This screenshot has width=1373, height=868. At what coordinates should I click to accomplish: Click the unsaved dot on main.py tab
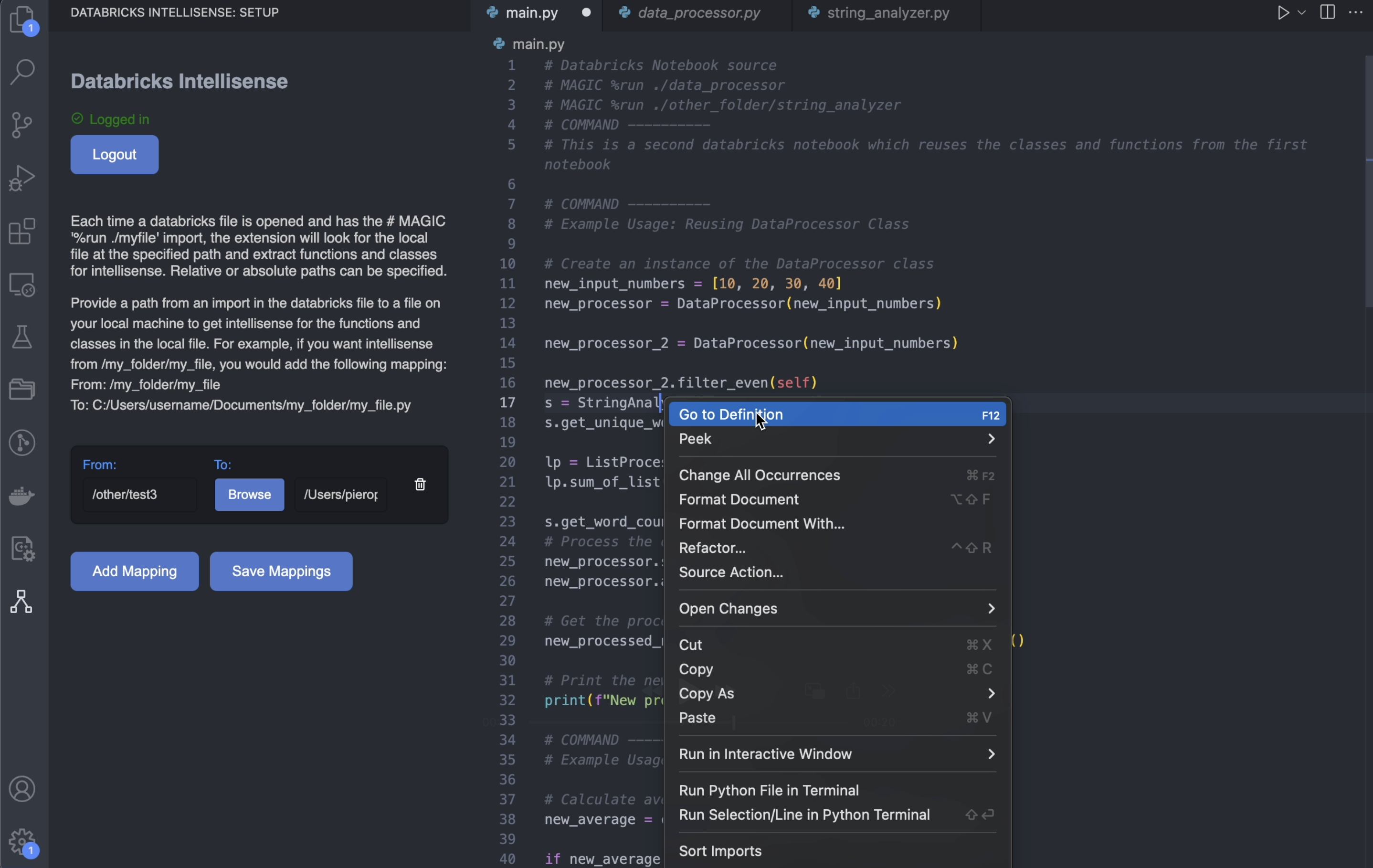(586, 12)
